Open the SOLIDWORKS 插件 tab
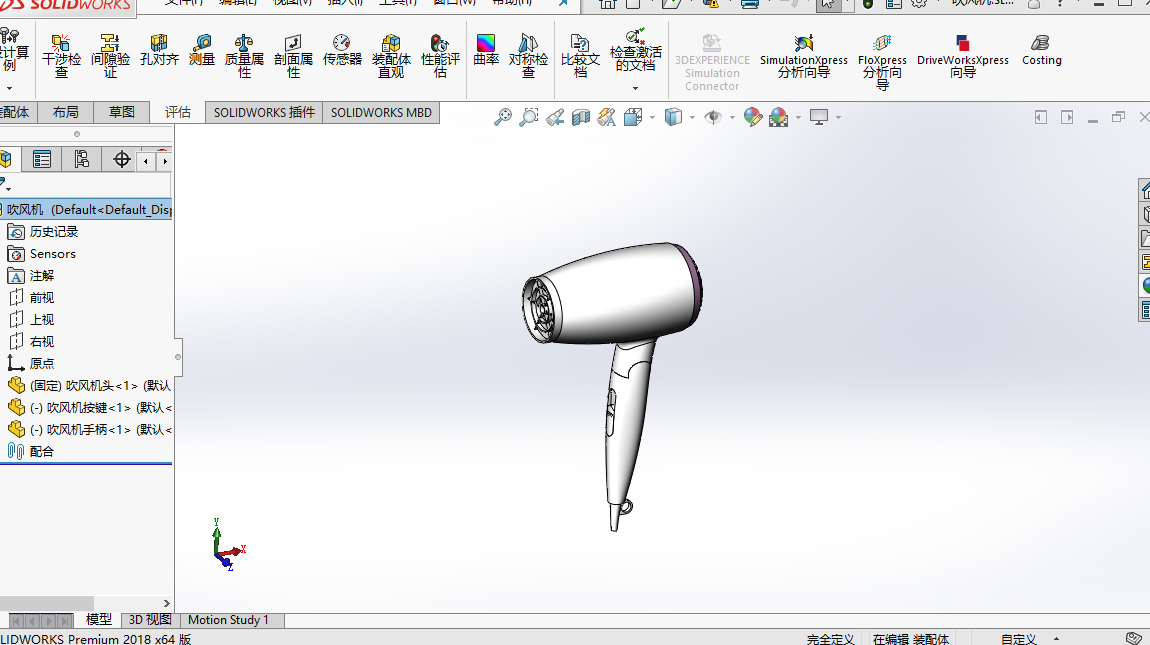1150x645 pixels. [x=264, y=112]
